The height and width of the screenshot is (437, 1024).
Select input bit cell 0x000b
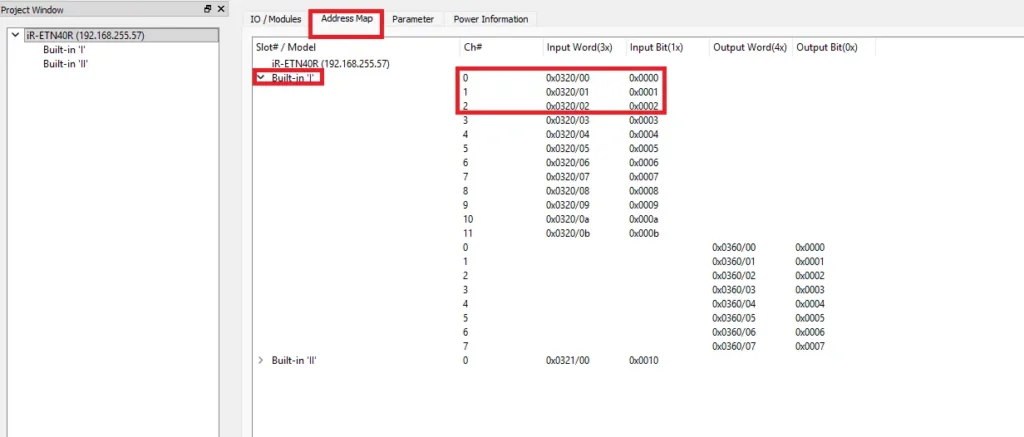point(643,233)
